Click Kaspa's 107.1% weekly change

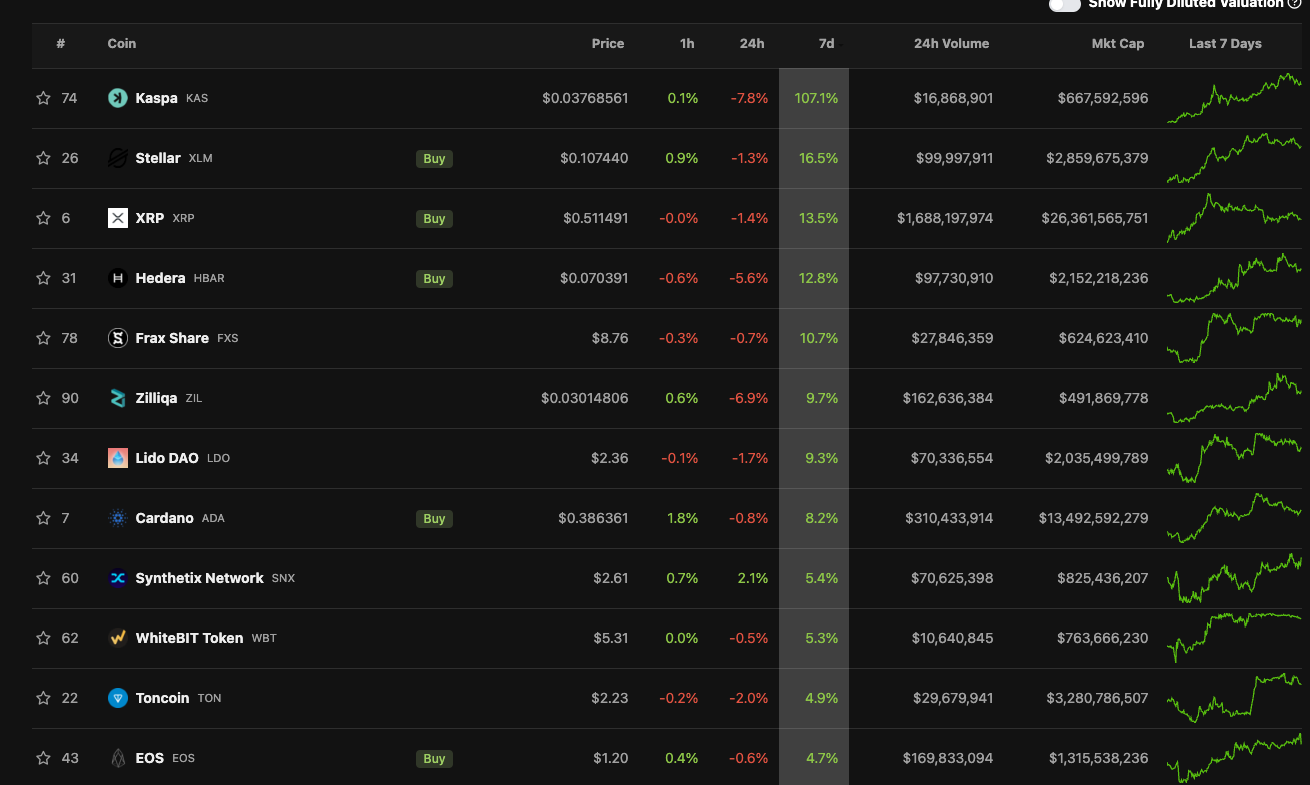(816, 98)
